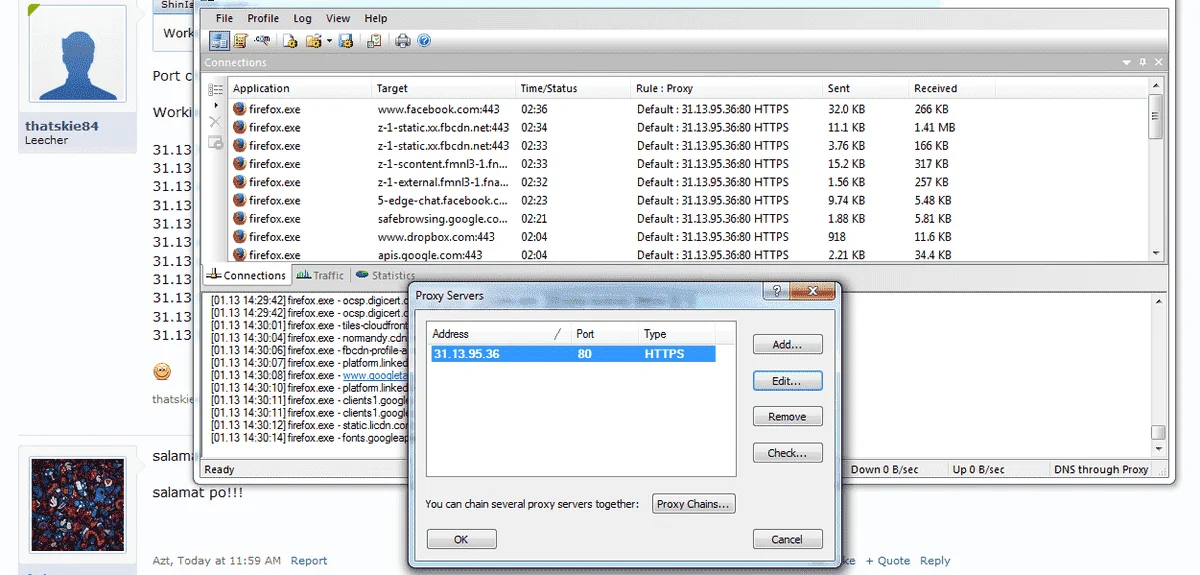
Task: Click Firefox icon in apis.google.com:443 row
Action: click(240, 255)
